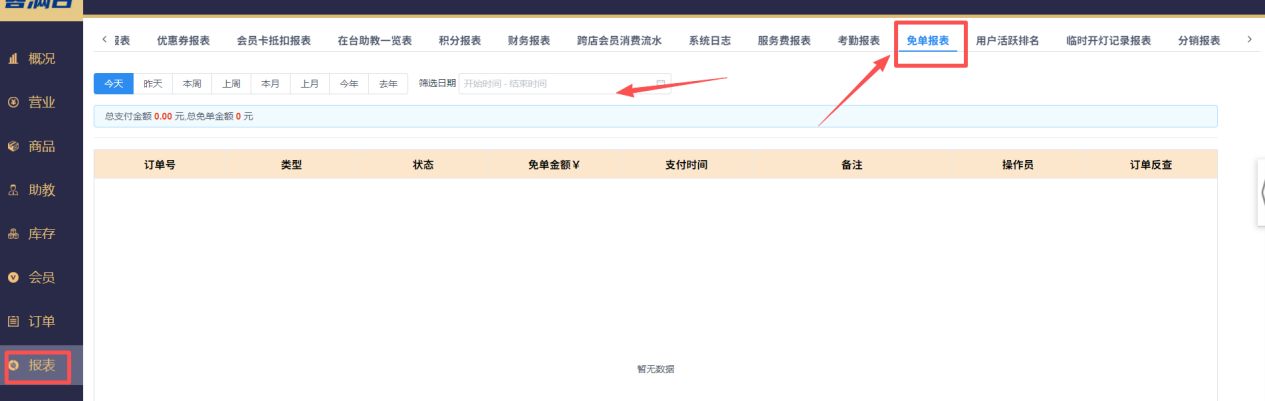Switch to the 分销报表 tab
The image size is (1265, 401).
click(1199, 41)
